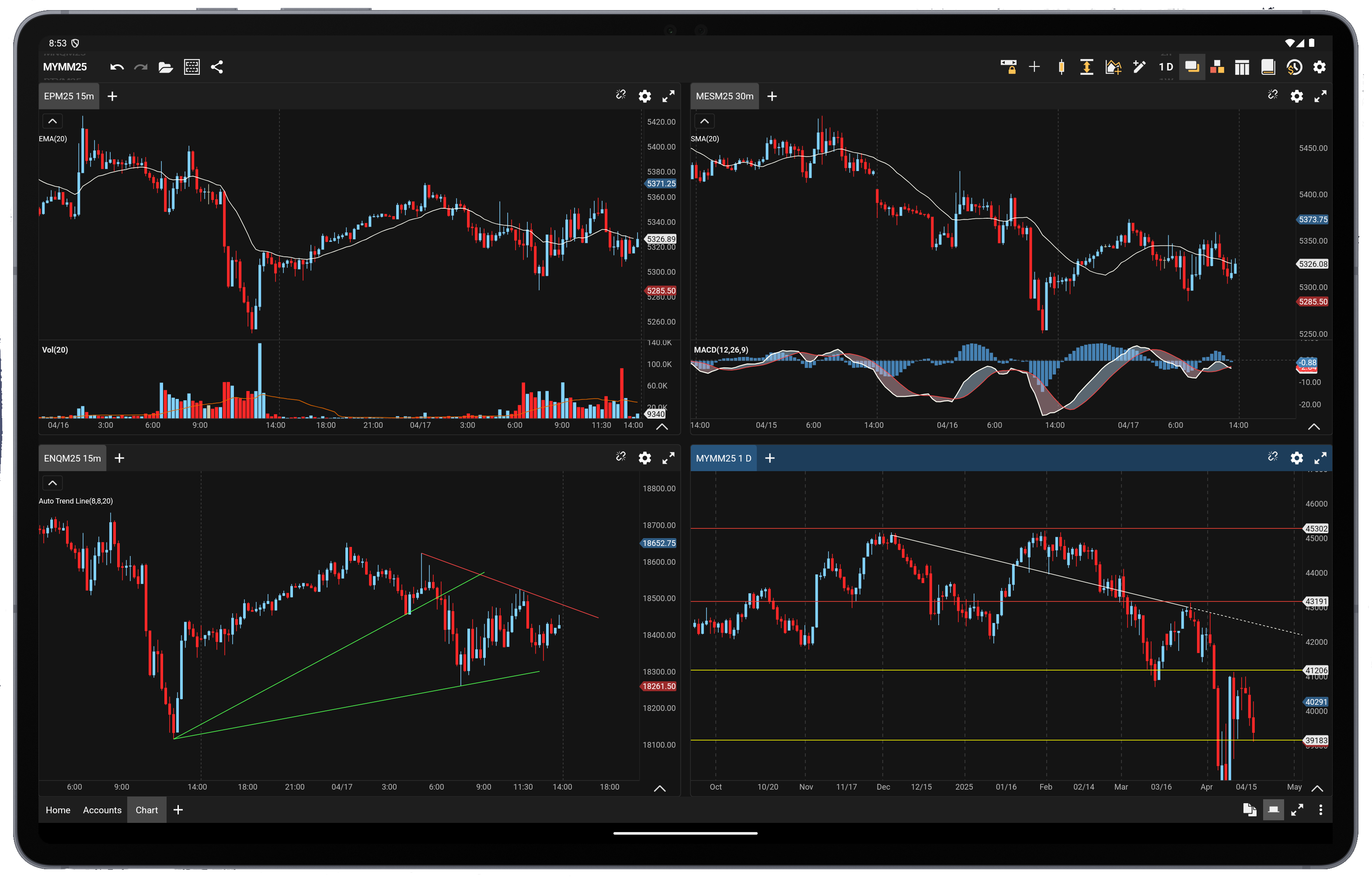Click the undo arrow icon
The height and width of the screenshot is (878, 1372).
[x=117, y=67]
